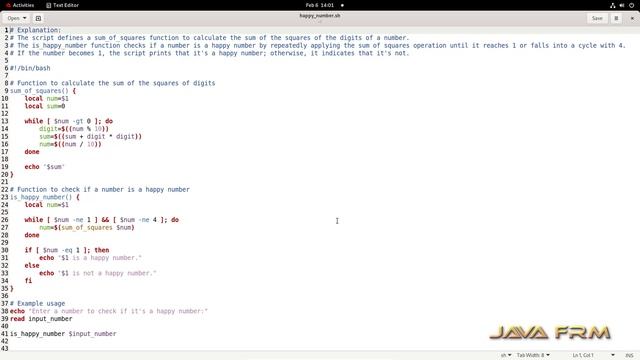Click the comment line starting '# If the number becomes 1'
The image size is (640, 360).
209,53
